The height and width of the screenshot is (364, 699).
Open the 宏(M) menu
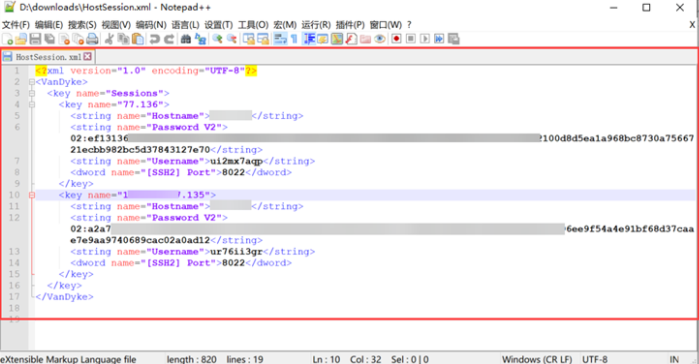pos(285,25)
